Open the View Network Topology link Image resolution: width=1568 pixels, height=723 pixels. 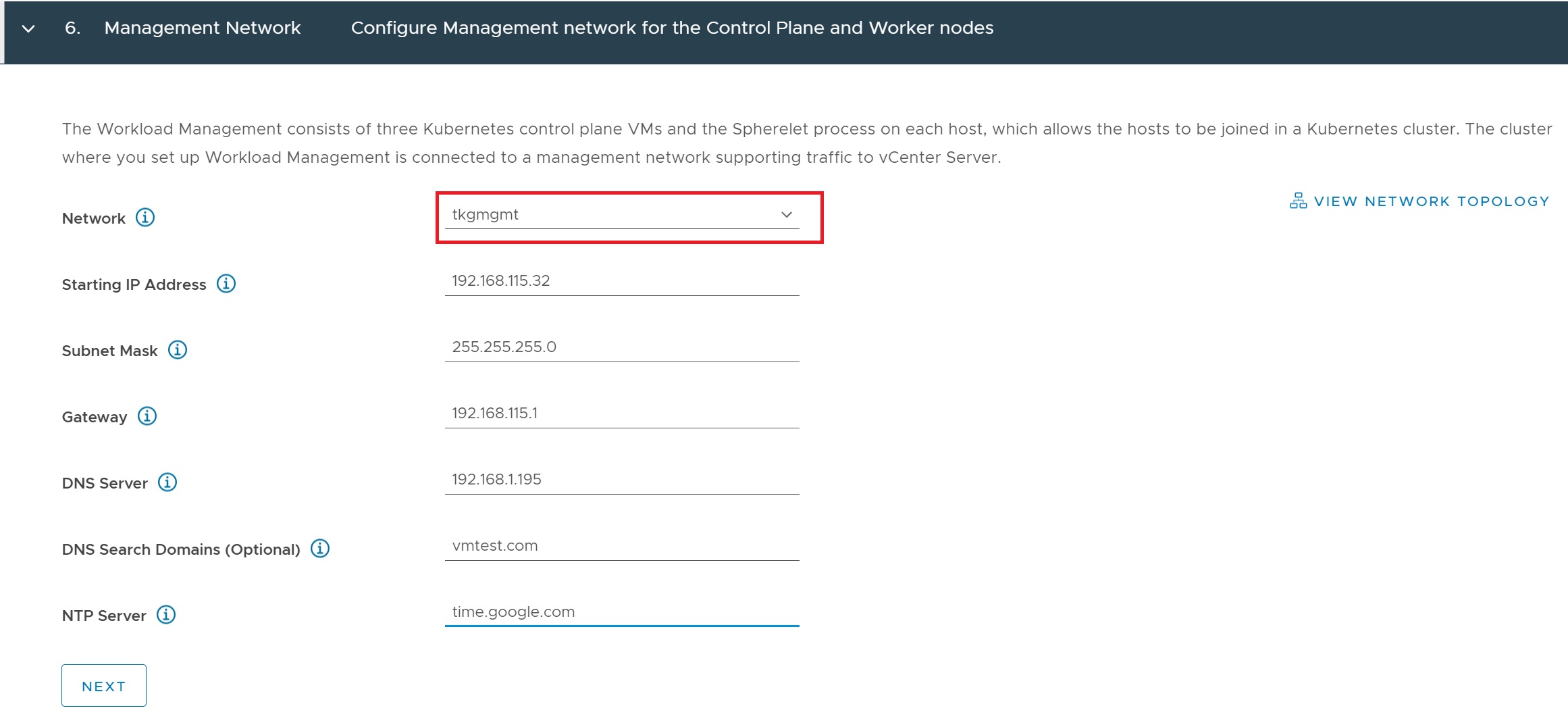tap(1431, 201)
